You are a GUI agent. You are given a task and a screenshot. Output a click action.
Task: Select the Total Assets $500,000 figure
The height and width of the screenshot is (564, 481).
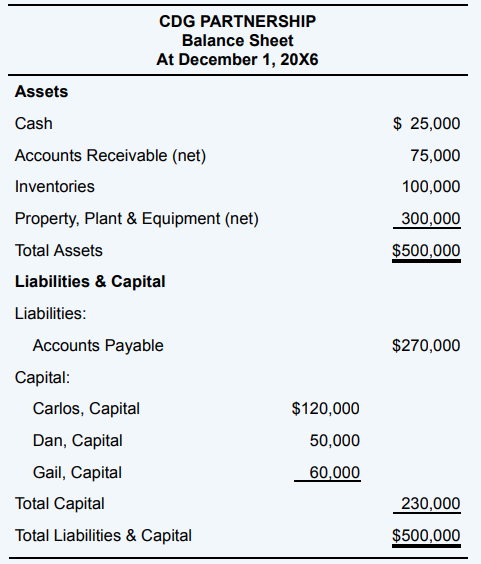click(426, 250)
